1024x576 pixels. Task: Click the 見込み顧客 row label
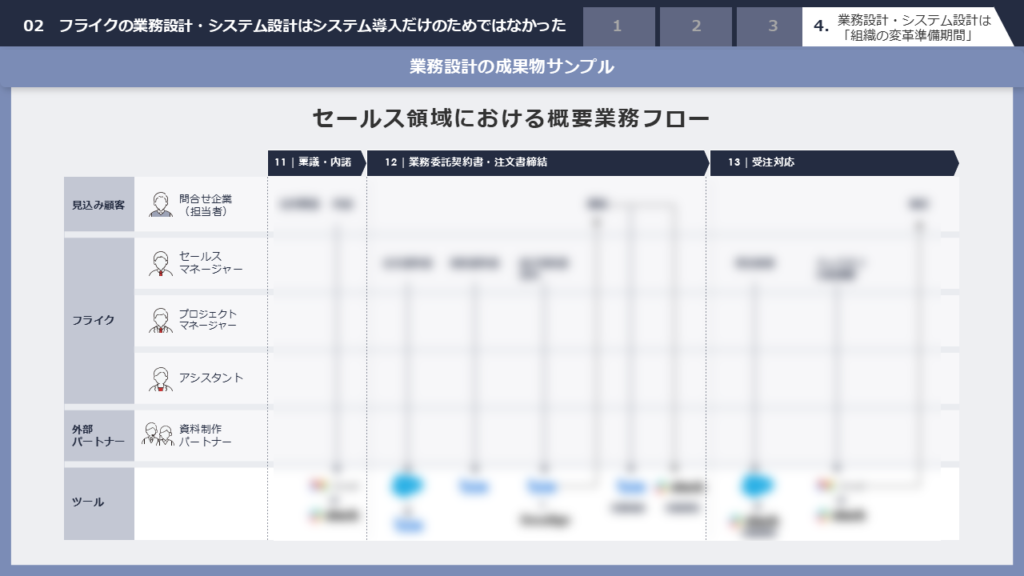pyautogui.click(x=98, y=205)
